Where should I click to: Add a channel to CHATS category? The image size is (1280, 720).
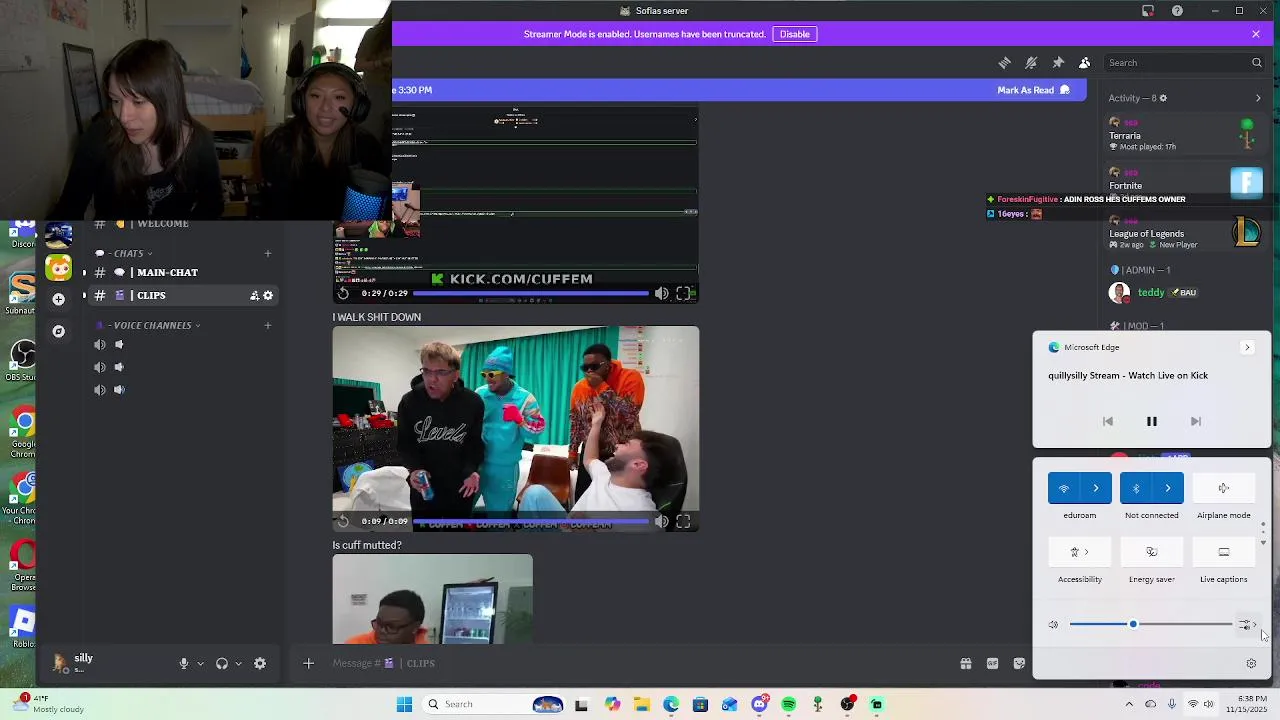267,254
